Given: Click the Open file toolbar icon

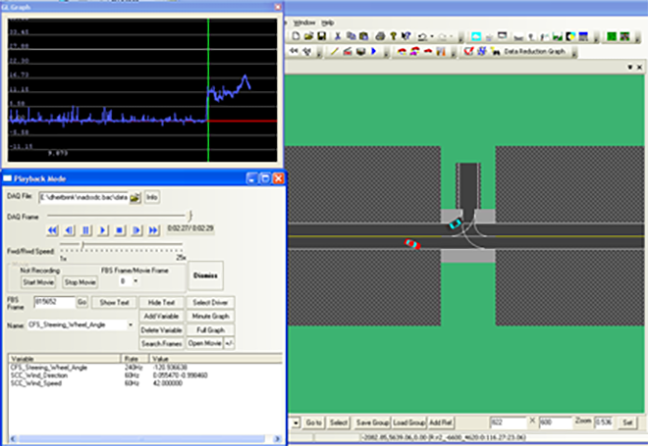Looking at the screenshot, I should (x=310, y=36).
